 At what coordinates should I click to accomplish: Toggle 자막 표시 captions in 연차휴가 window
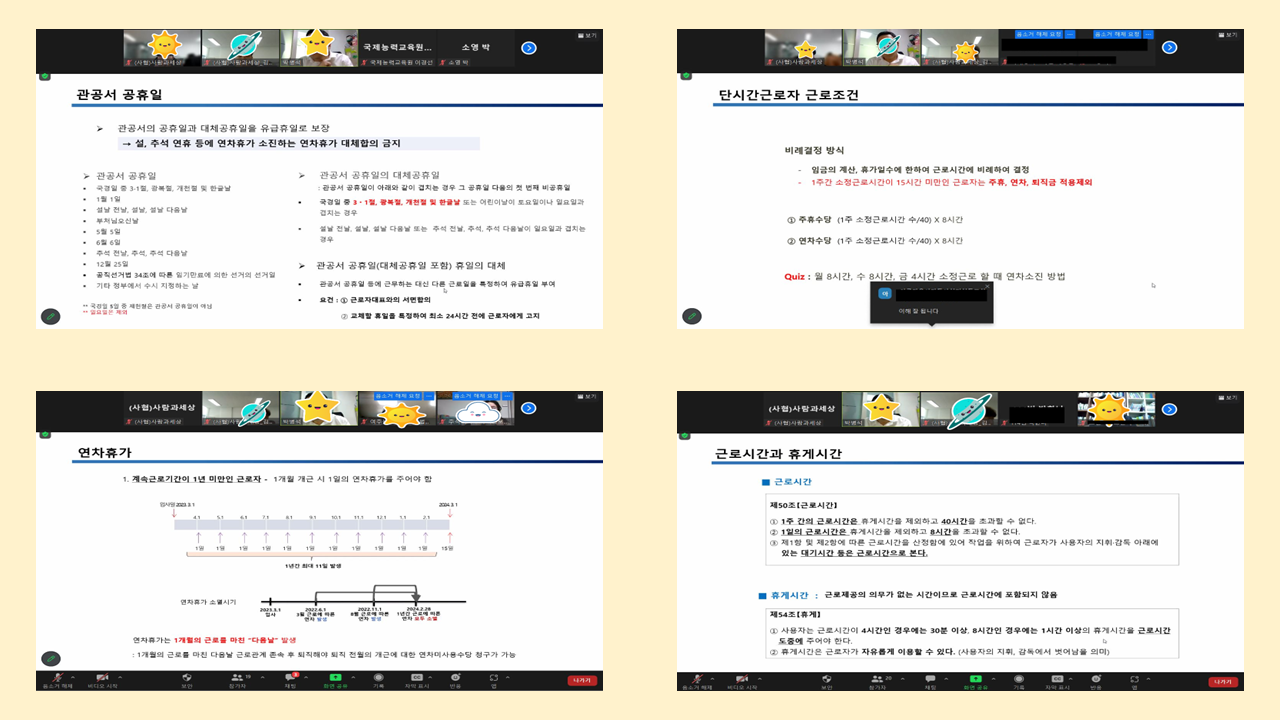pos(417,679)
